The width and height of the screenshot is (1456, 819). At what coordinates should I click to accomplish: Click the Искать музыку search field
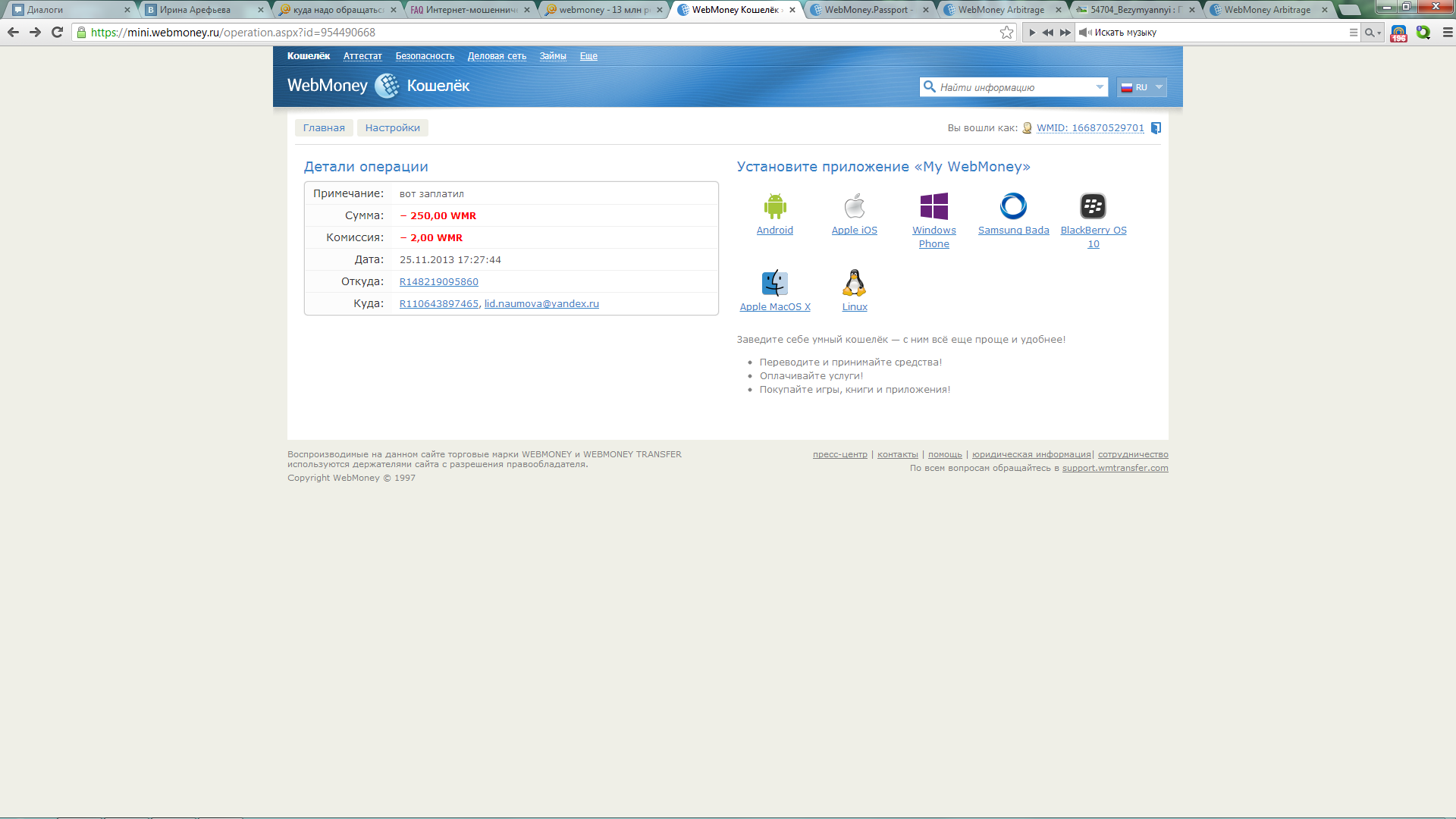pyautogui.click(x=1217, y=33)
